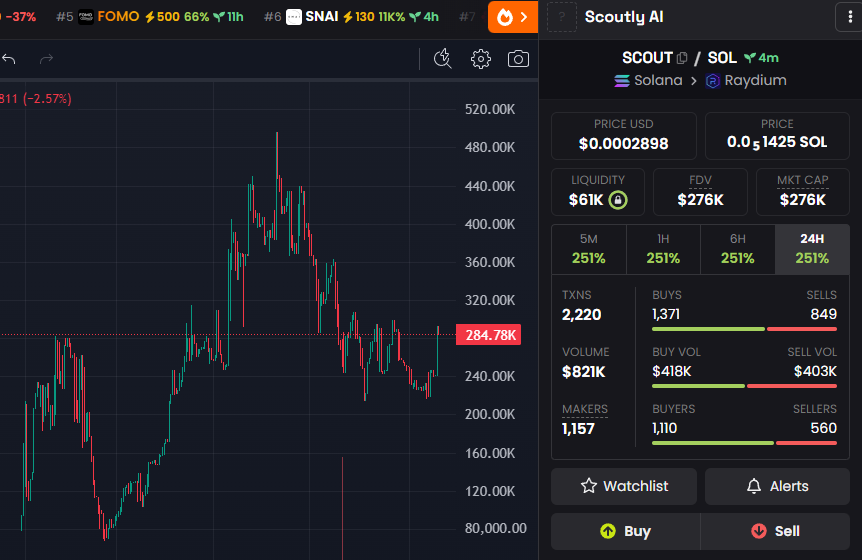Click the BUYERS 1,110 value
The image size is (862, 560).
click(665, 428)
